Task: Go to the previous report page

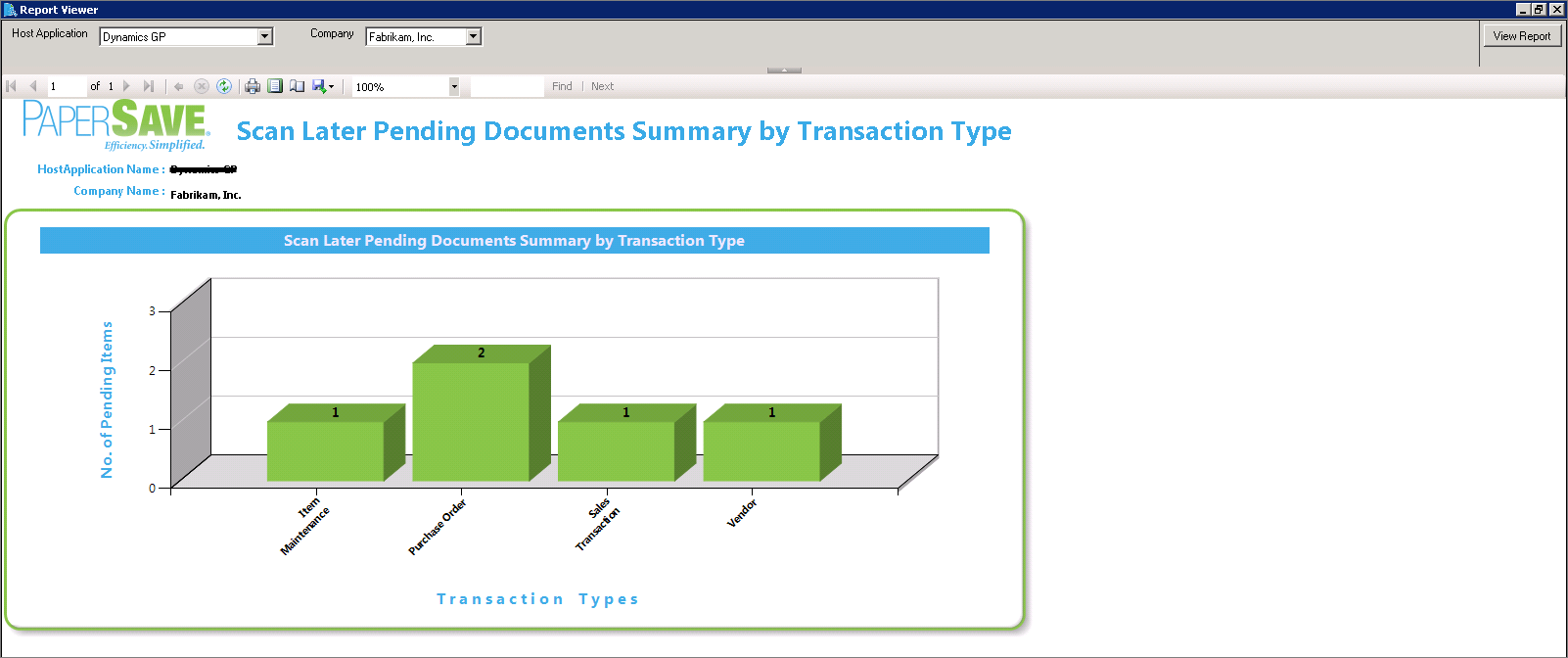Action: (x=33, y=86)
